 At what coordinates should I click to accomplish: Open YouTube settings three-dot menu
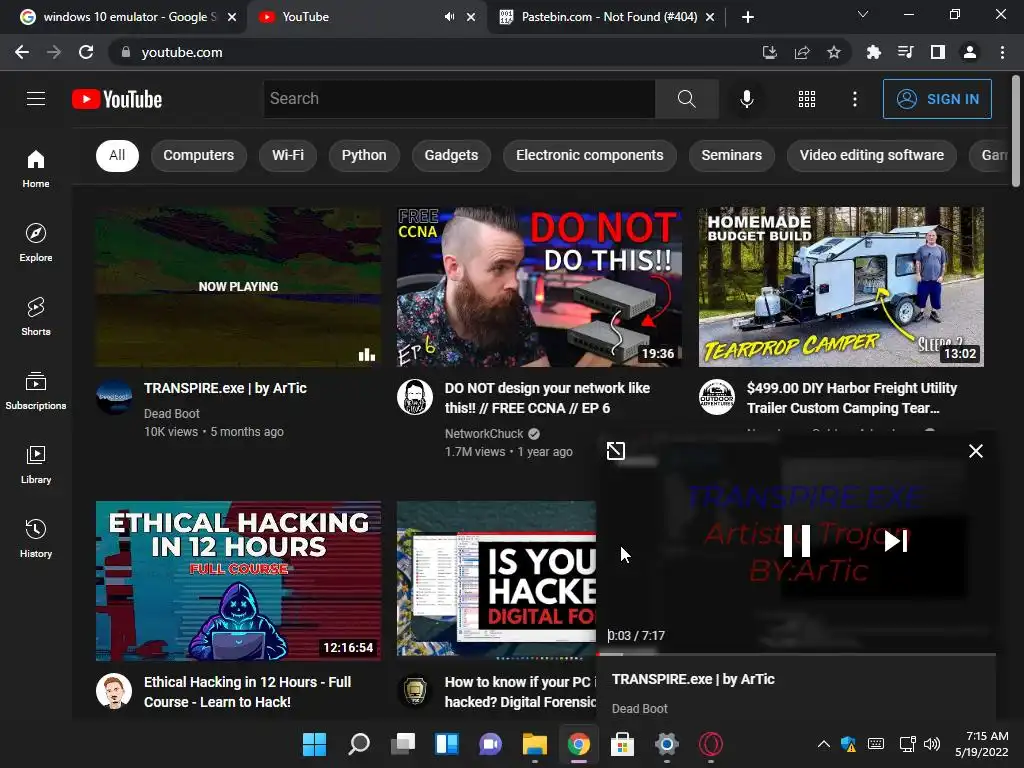click(x=854, y=99)
